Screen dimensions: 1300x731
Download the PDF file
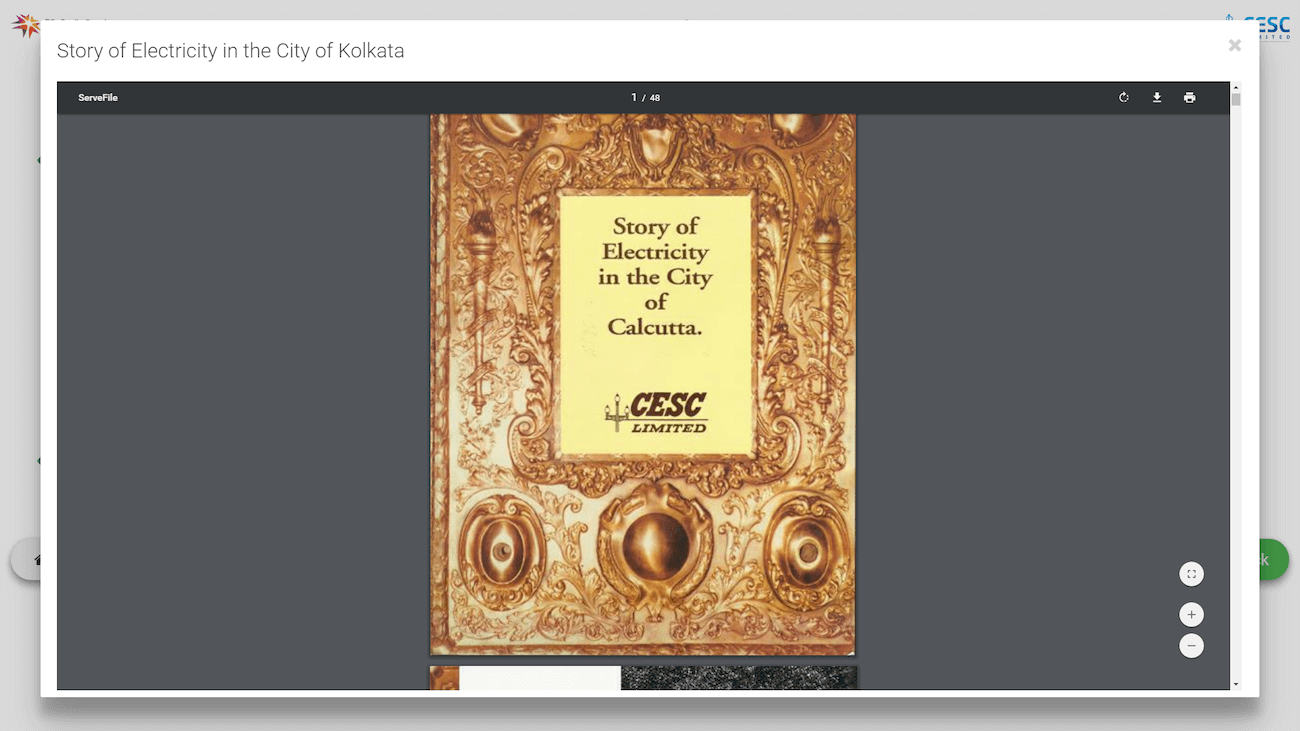(x=1157, y=98)
